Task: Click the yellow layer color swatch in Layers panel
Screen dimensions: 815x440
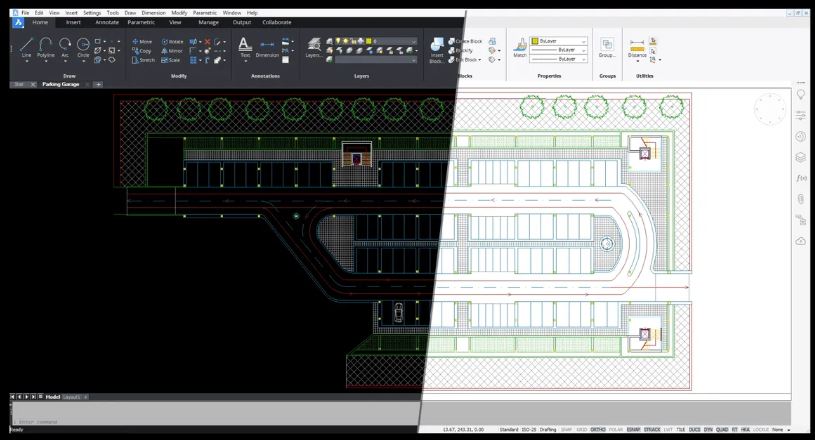Action: coord(369,41)
